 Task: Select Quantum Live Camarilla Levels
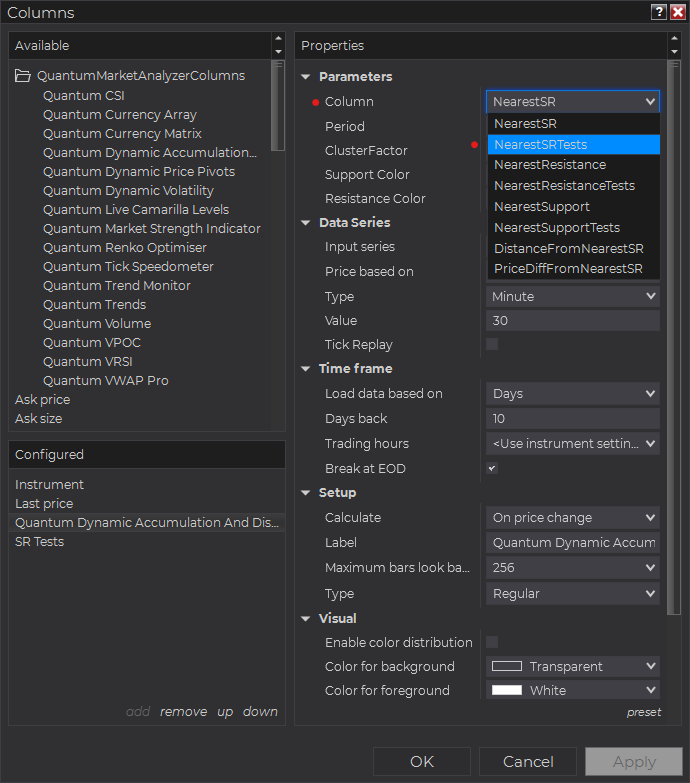[x=136, y=210]
